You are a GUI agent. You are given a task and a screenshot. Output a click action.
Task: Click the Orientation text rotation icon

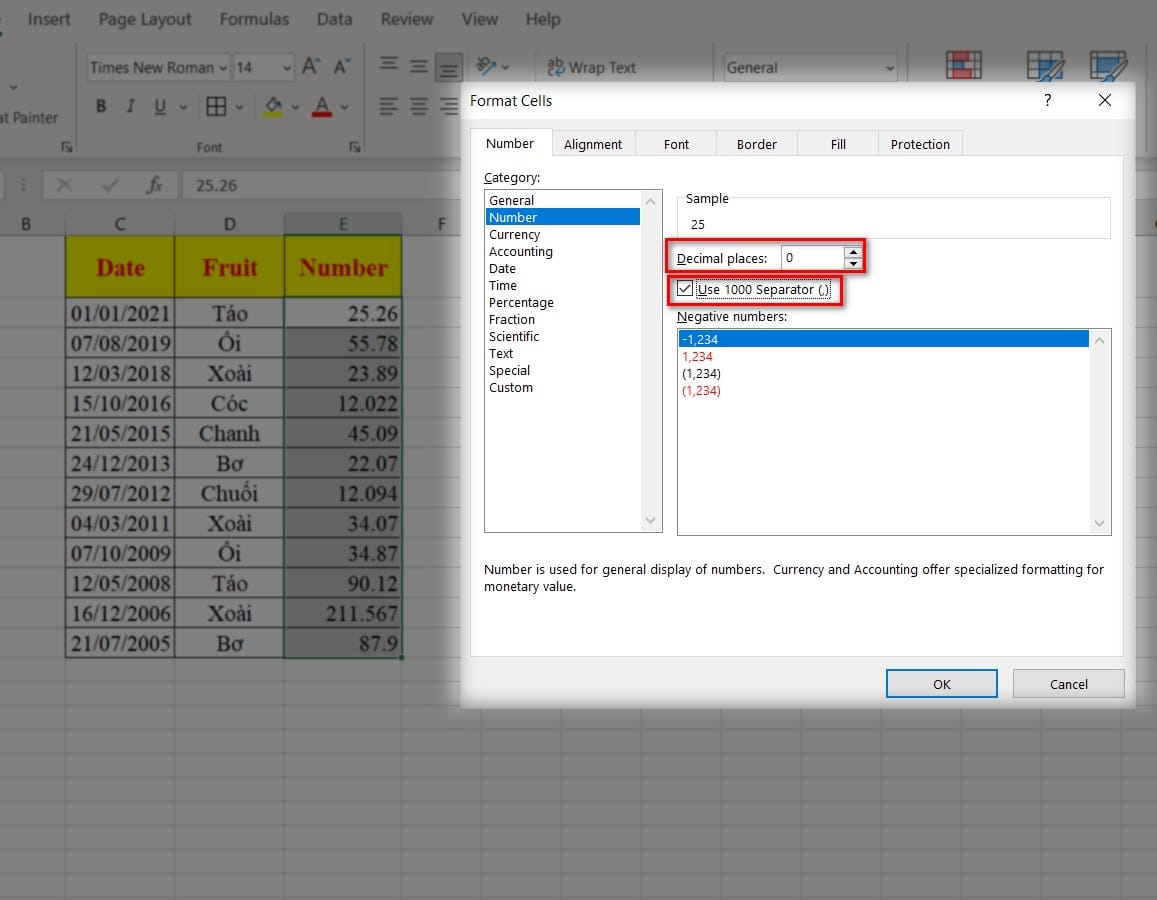pos(486,66)
